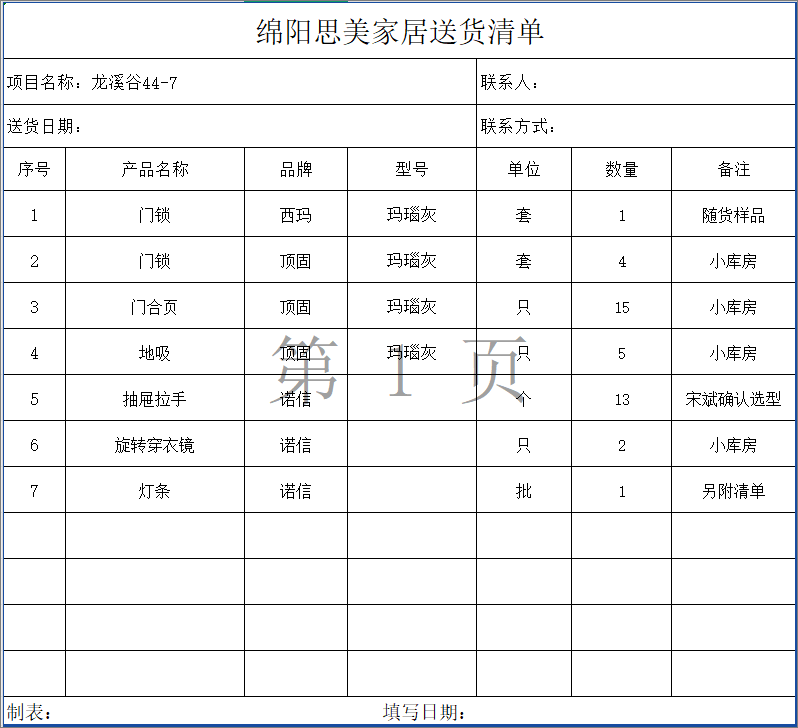Click the 型号 column header

pyautogui.click(x=412, y=169)
